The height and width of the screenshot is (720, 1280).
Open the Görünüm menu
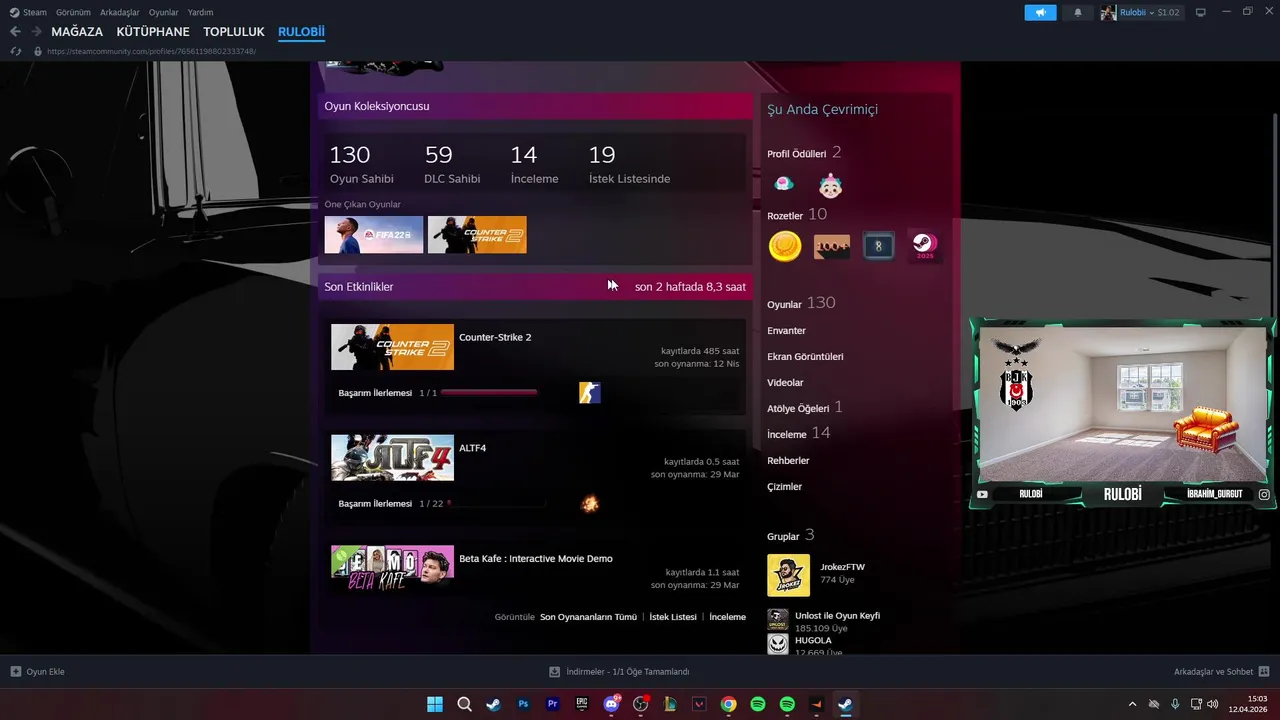(73, 12)
